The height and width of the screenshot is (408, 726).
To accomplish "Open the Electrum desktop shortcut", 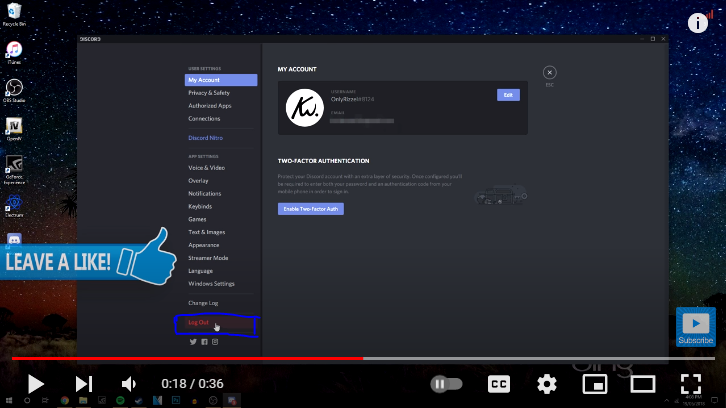I will tap(14, 206).
